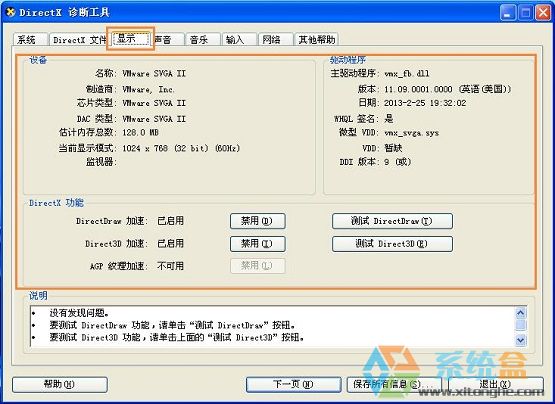This screenshot has width=555, height=404.
Task: Select device name value VMware SVGA II
Action: coord(154,73)
